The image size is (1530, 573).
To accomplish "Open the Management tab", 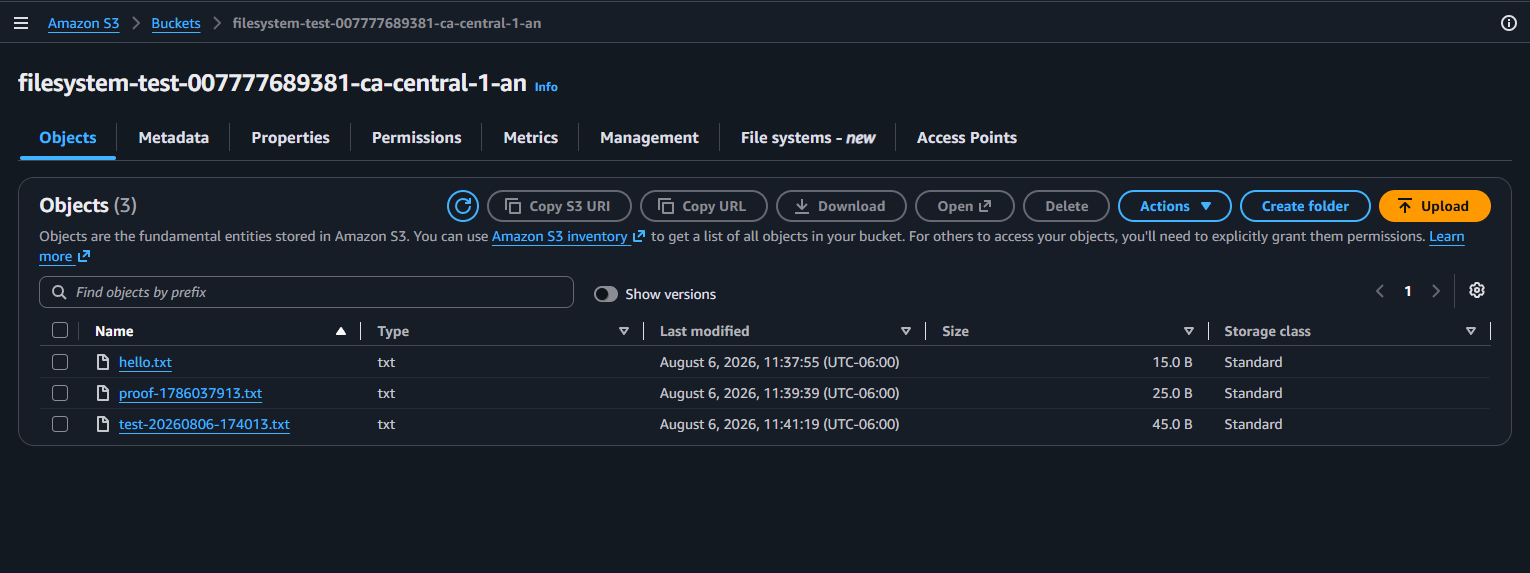I will coord(649,138).
